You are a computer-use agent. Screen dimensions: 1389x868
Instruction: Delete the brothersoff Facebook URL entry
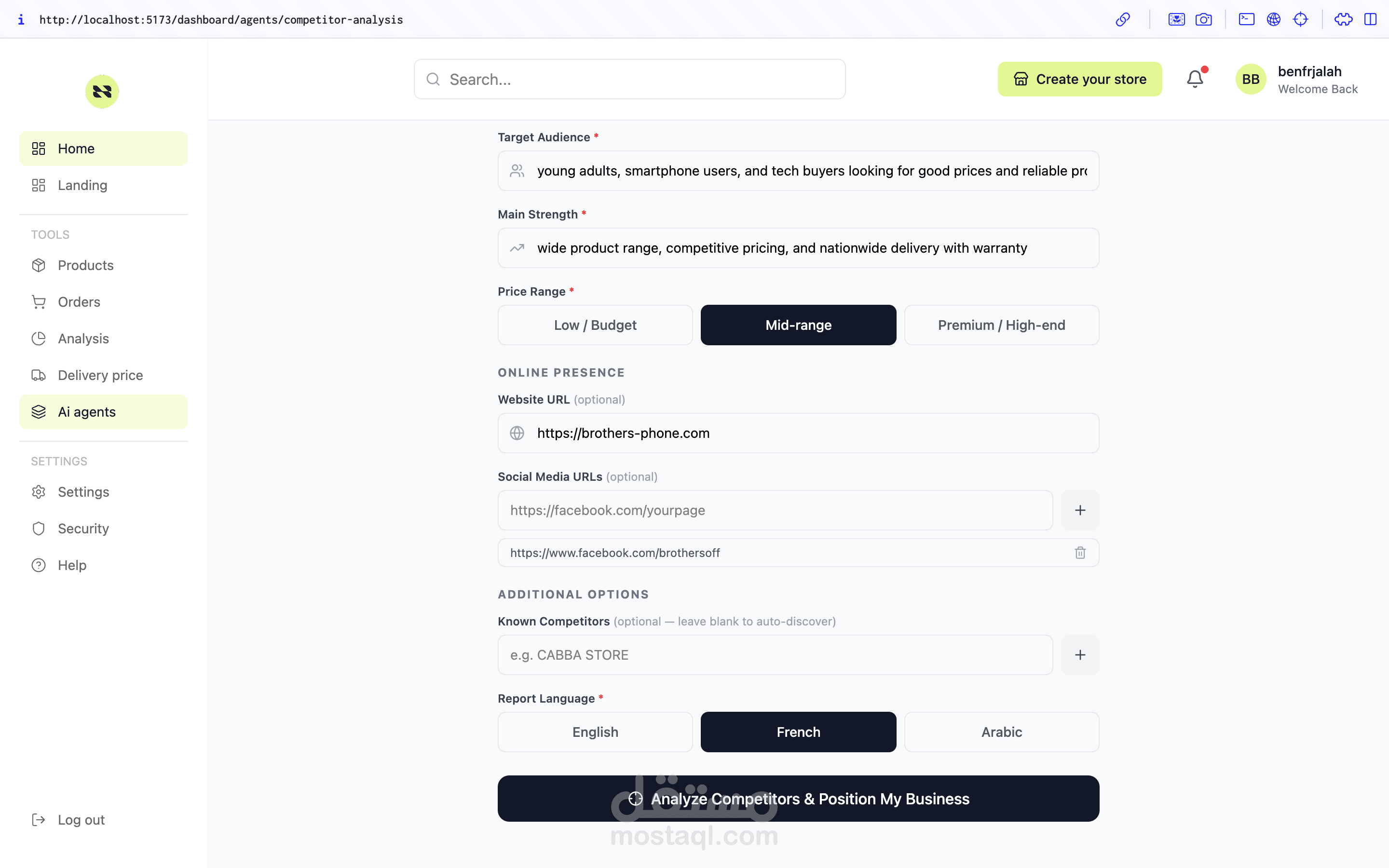click(x=1080, y=552)
